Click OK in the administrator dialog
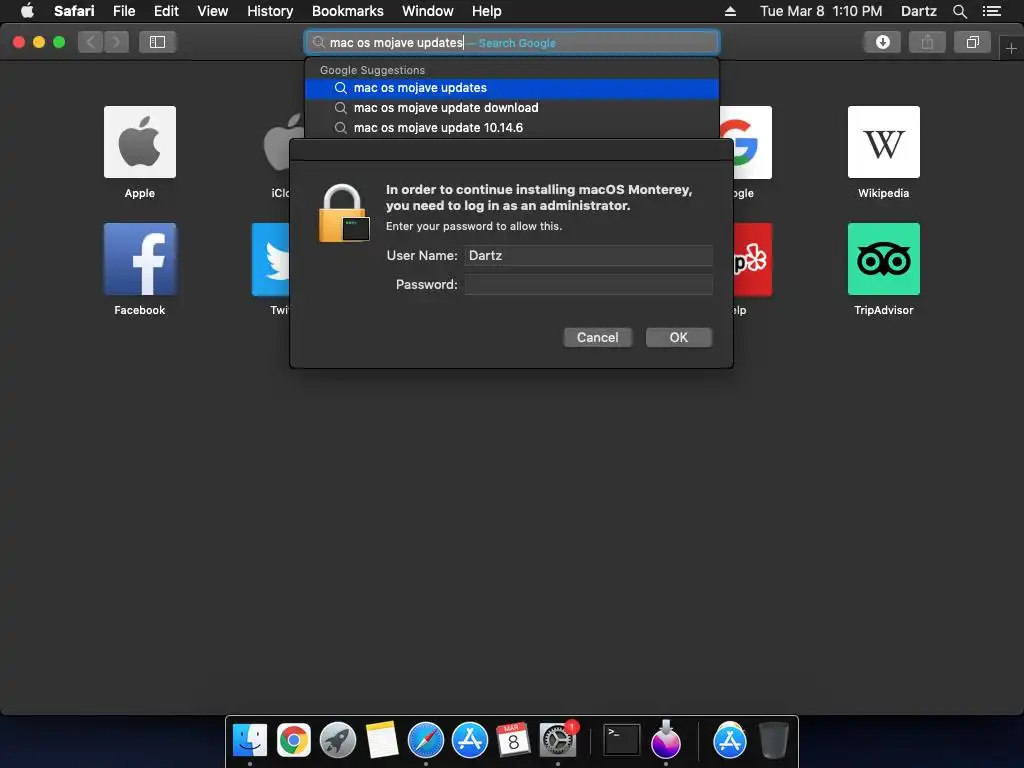Image resolution: width=1024 pixels, height=768 pixels. pyautogui.click(x=679, y=338)
